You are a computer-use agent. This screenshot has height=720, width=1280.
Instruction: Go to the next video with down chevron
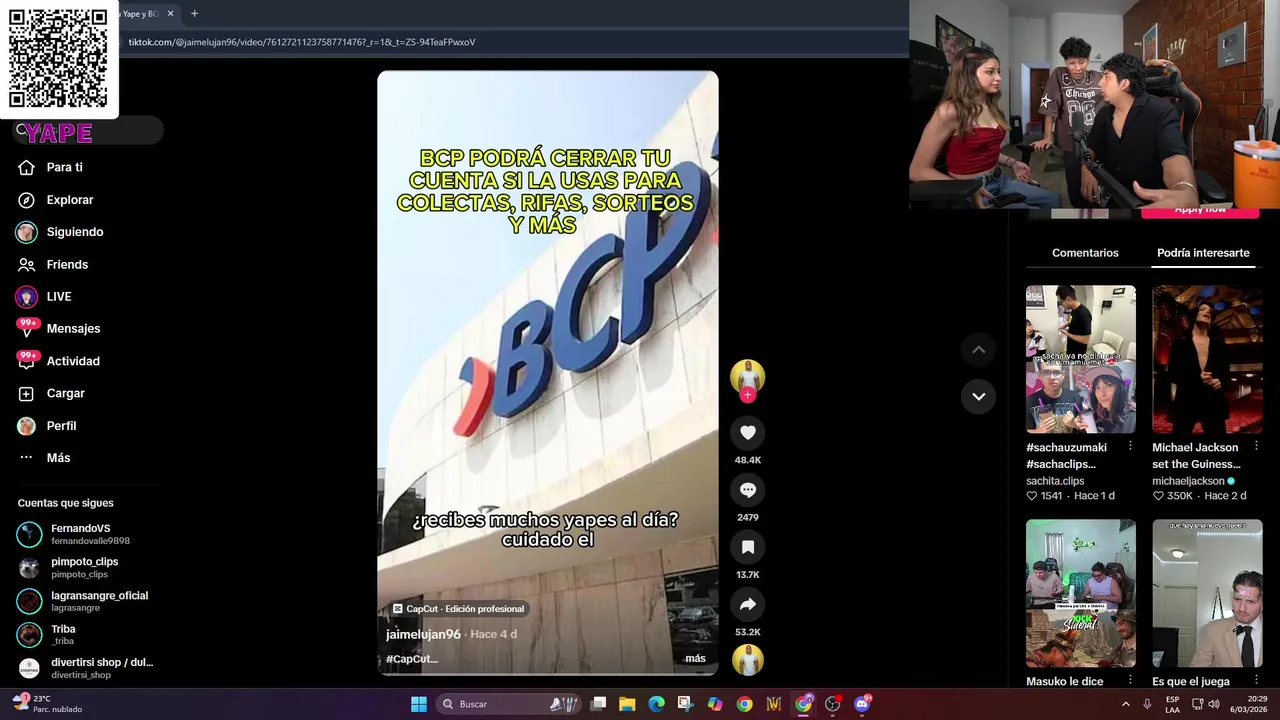point(979,396)
